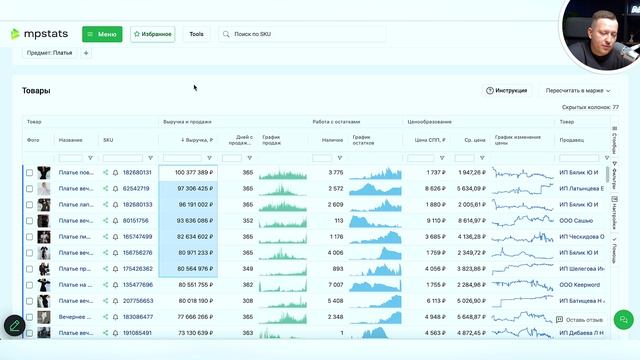Sort by Выручка, ₽ column header
The height and width of the screenshot is (360, 640).
[197, 140]
